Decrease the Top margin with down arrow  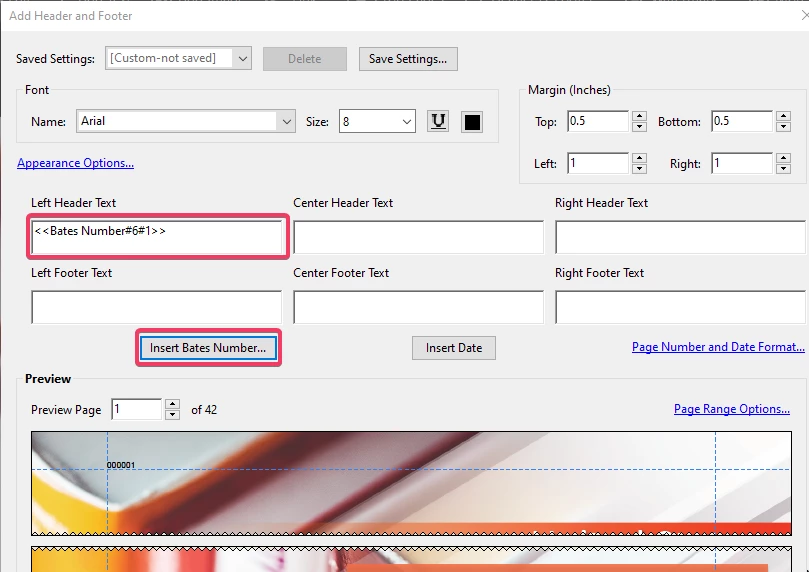click(639, 126)
